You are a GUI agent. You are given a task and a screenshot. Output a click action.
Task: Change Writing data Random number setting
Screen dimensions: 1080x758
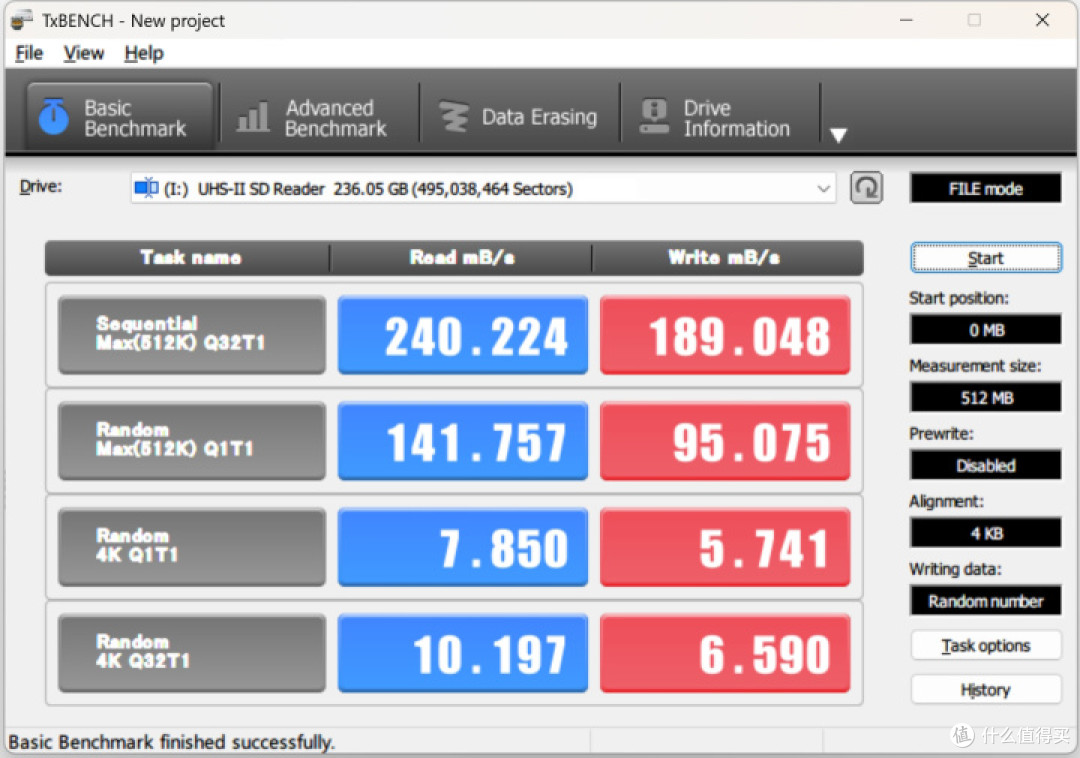click(x=986, y=601)
